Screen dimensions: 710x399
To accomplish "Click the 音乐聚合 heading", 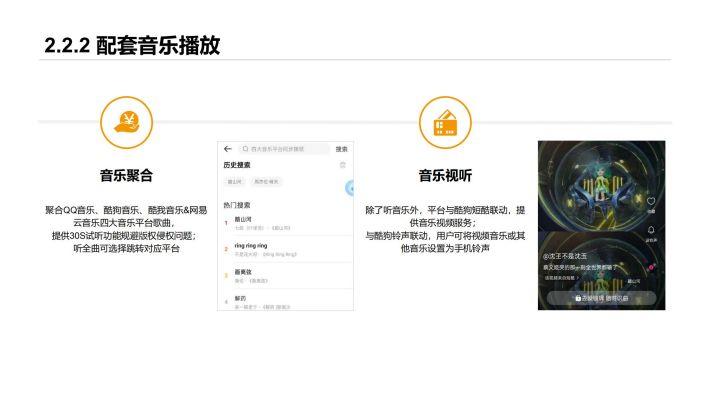I will click(x=126, y=175).
